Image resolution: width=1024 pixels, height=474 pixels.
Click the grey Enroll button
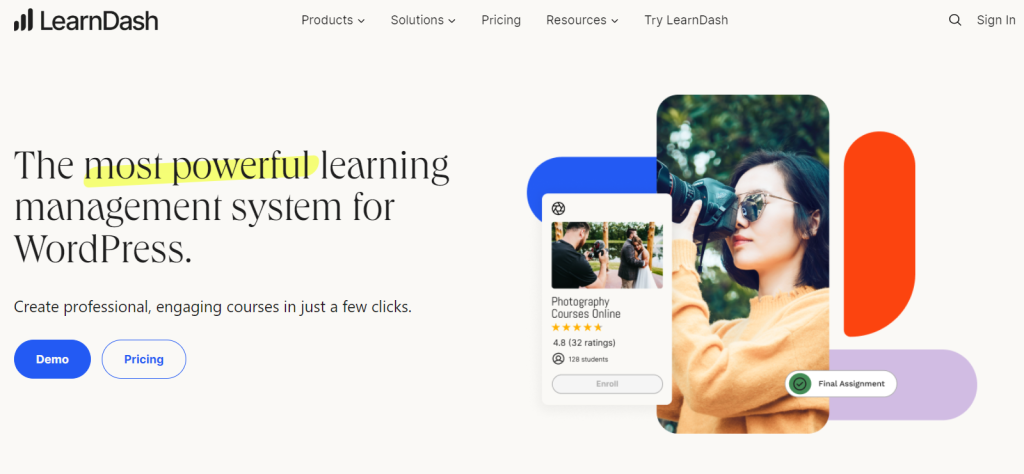pos(607,384)
